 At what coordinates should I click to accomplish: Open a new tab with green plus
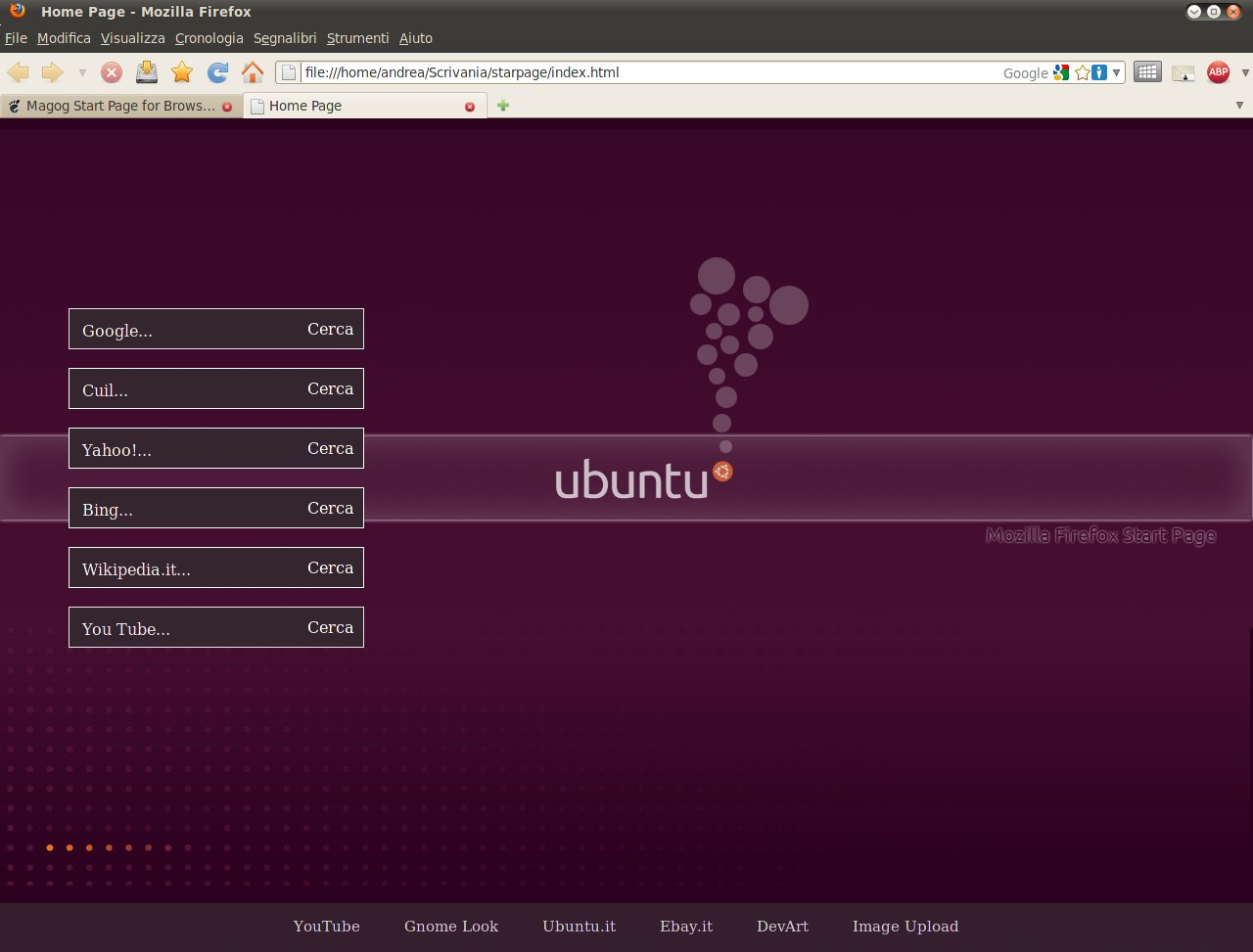(503, 106)
